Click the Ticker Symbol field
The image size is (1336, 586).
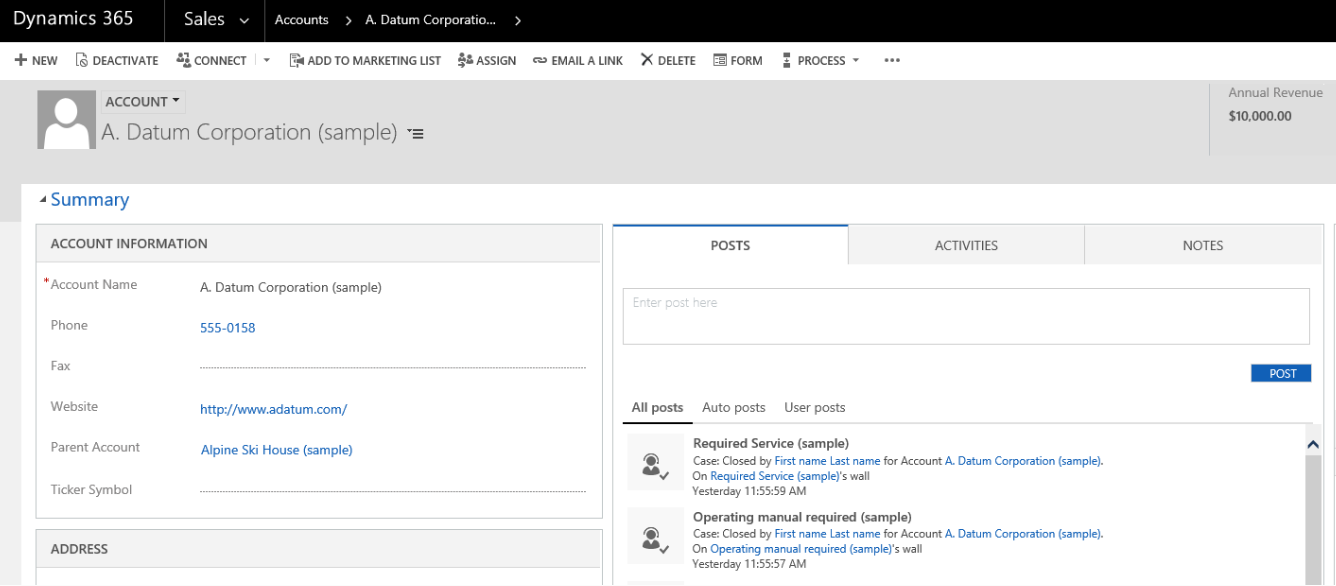click(x=393, y=490)
